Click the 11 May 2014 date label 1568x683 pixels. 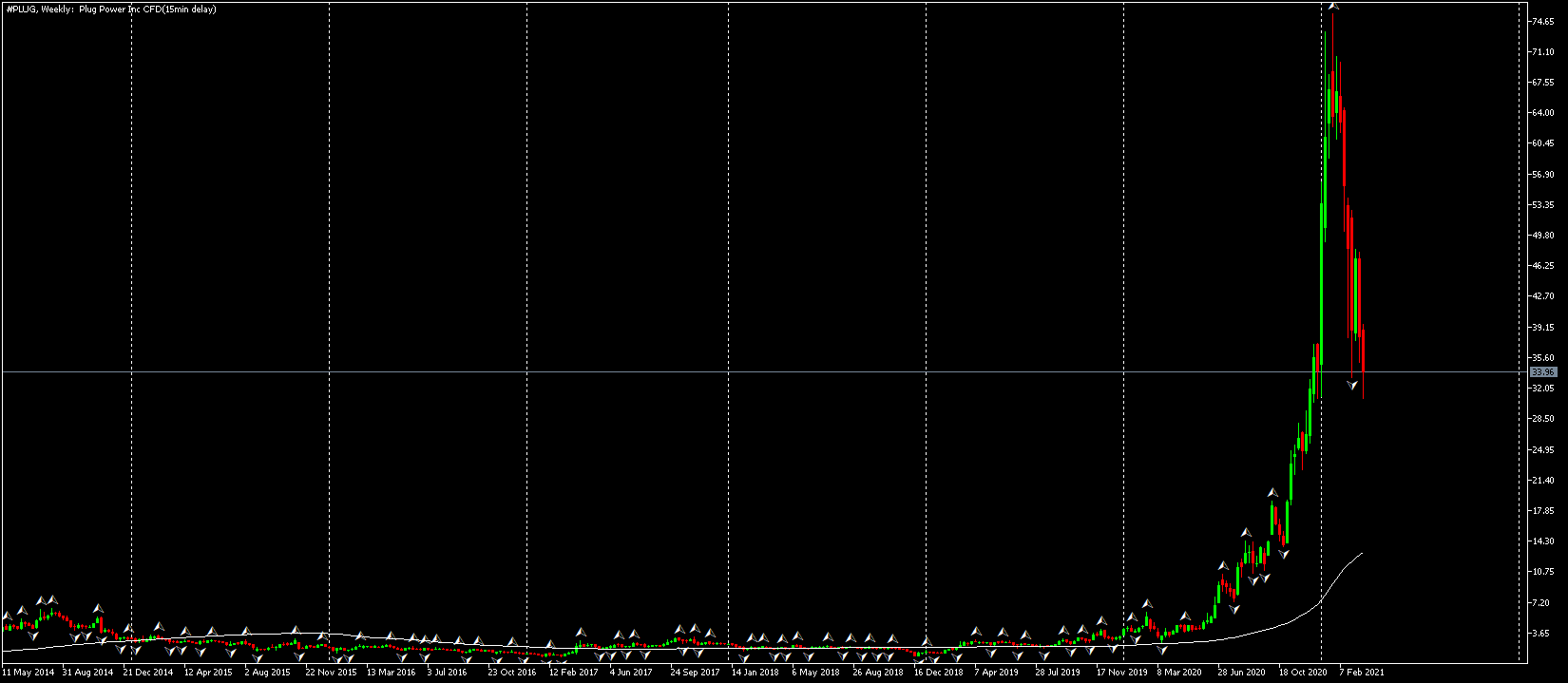pyautogui.click(x=29, y=672)
